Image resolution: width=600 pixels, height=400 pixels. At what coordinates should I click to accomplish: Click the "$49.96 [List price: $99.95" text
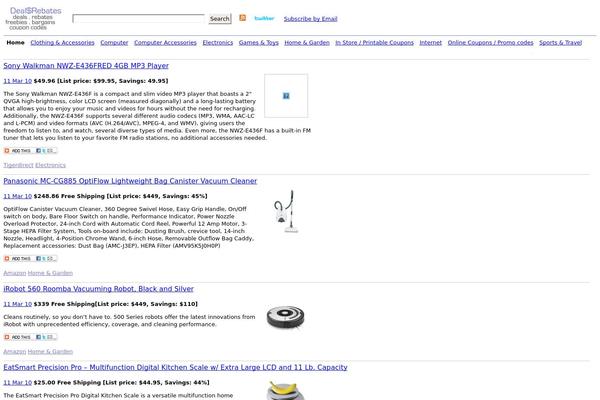point(75,81)
